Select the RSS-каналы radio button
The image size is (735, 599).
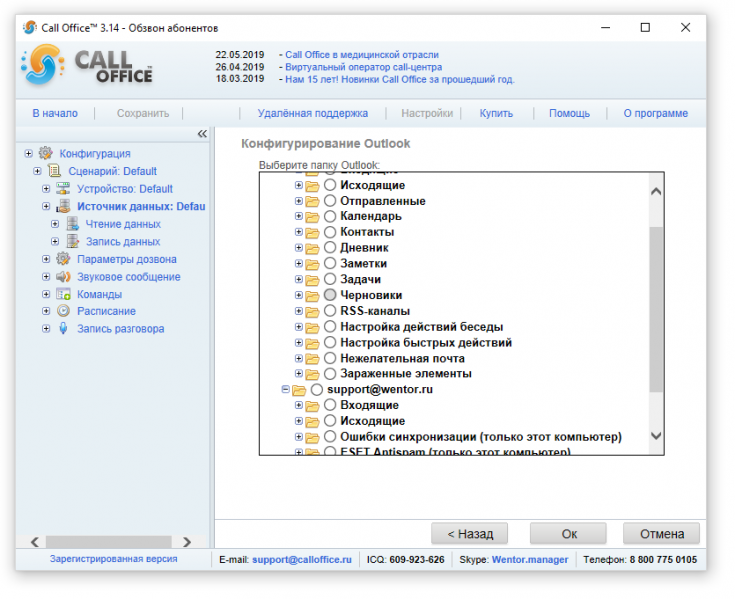(x=330, y=310)
